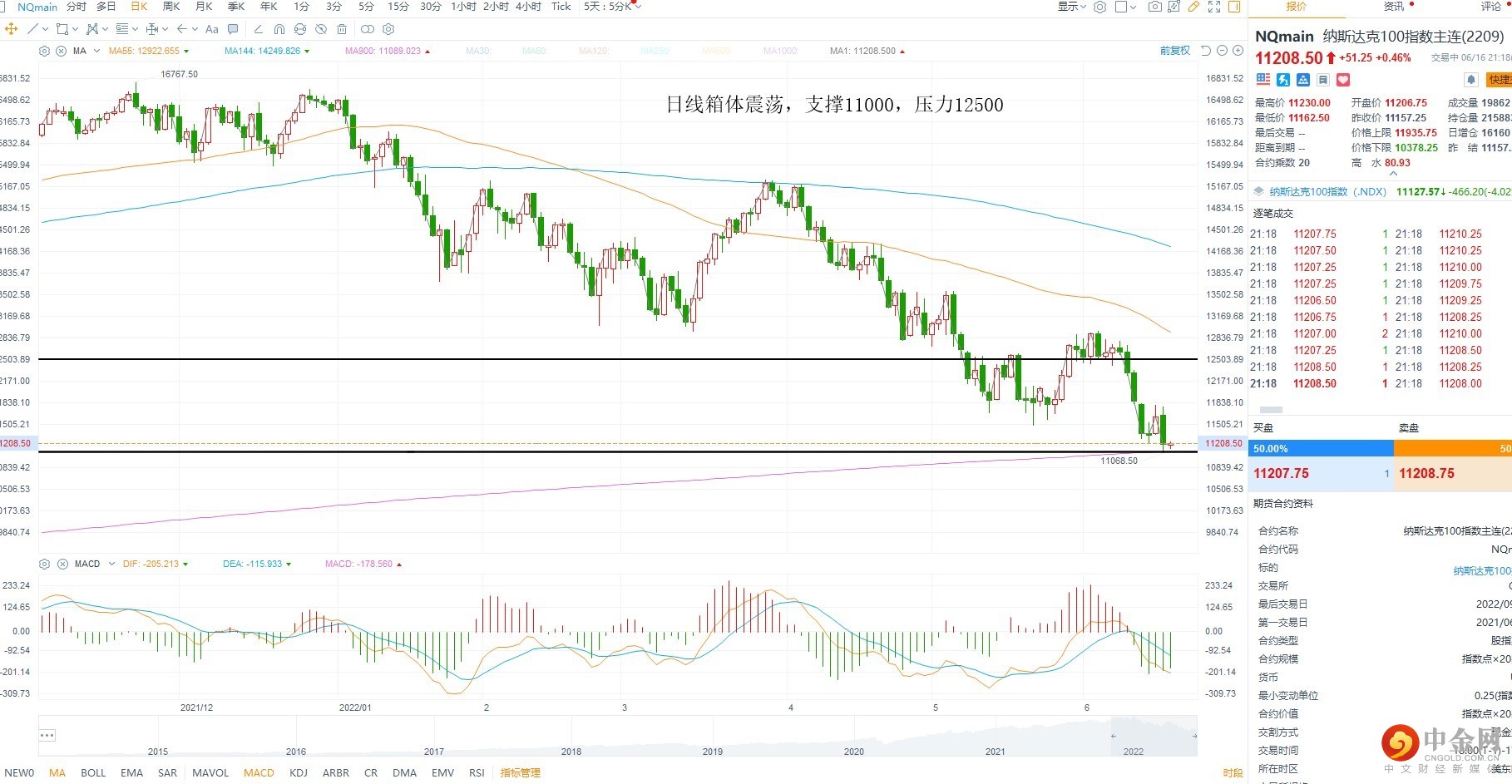Enter fullscreen chart mode
Image resolution: width=1512 pixels, height=784 pixels.
pyautogui.click(x=1214, y=7)
